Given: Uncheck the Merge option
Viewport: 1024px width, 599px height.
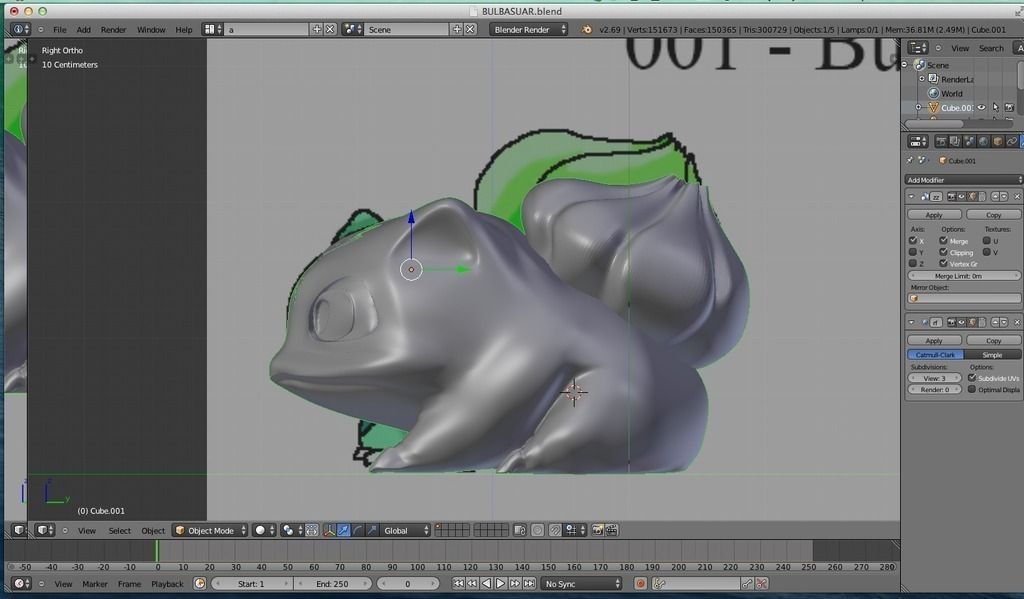Looking at the screenshot, I should [943, 240].
